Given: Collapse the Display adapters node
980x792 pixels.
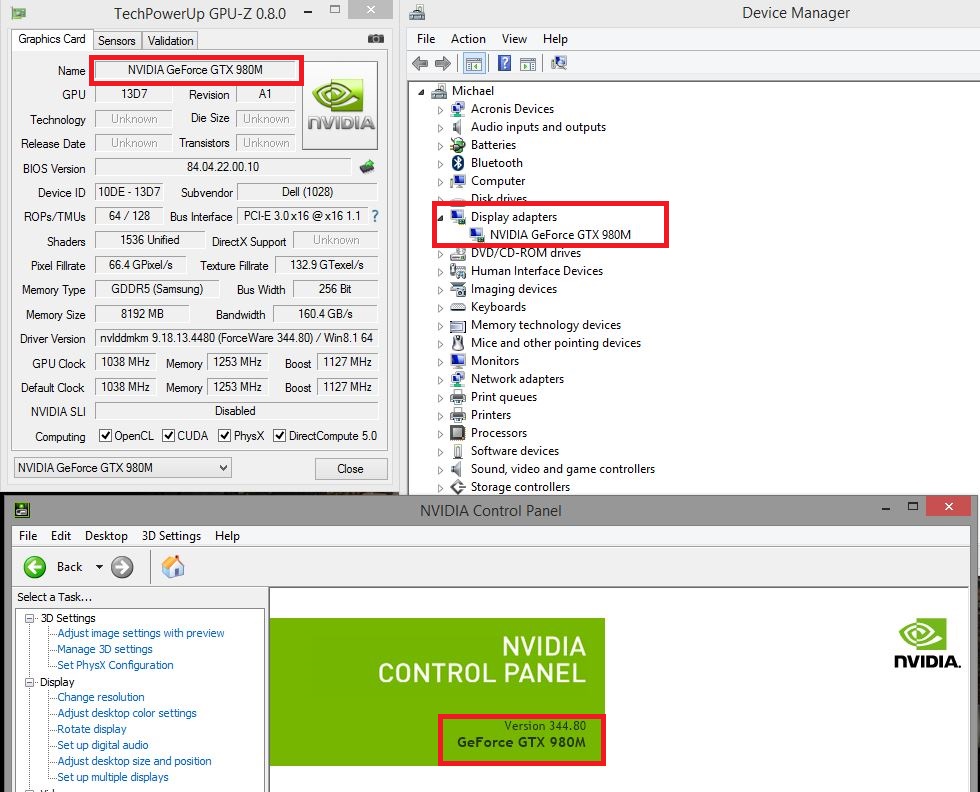Looking at the screenshot, I should tap(440, 218).
